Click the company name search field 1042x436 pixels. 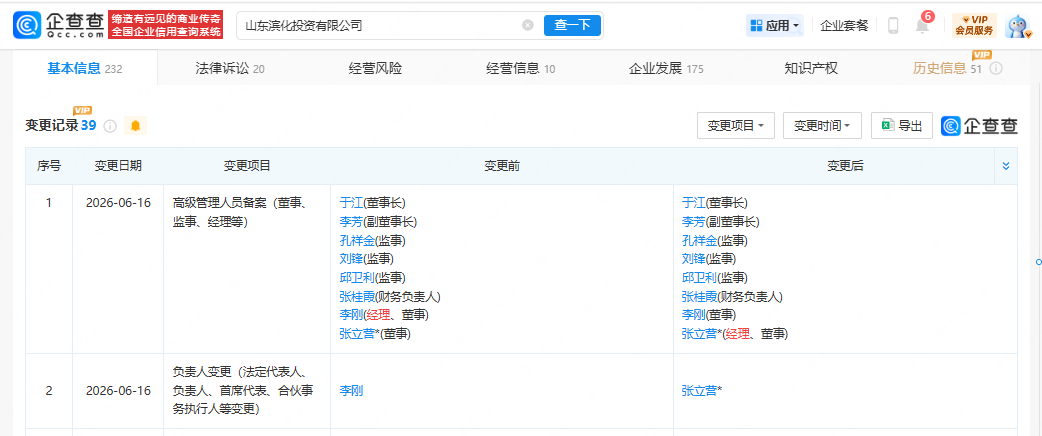379,25
